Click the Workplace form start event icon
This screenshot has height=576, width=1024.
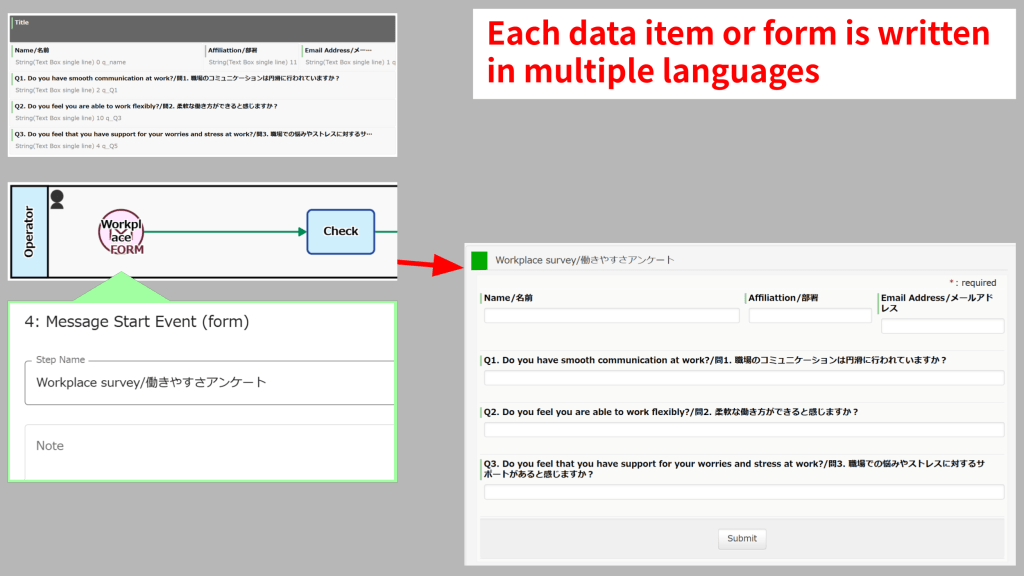point(121,232)
